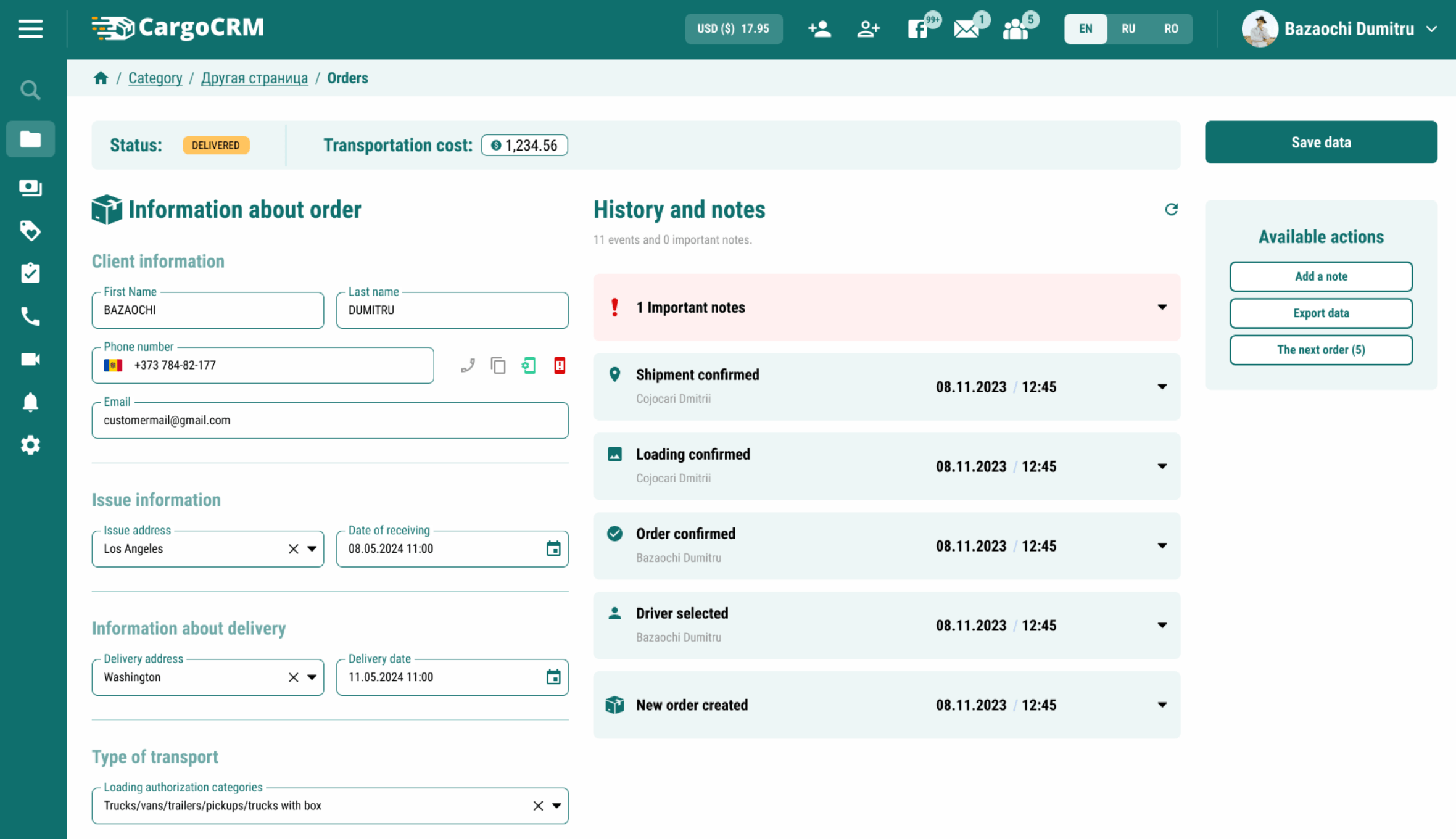Open the mail messages icon
The height and width of the screenshot is (839, 1456).
coord(966,29)
